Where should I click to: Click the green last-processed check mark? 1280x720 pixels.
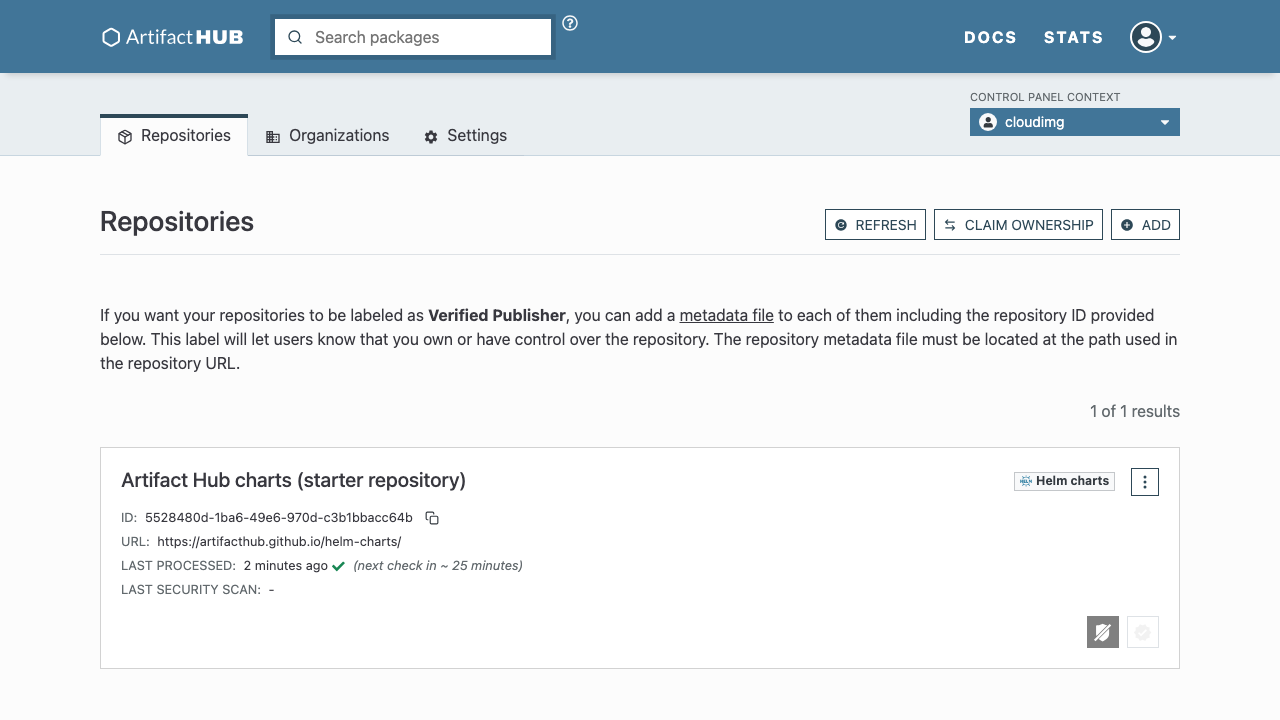pos(339,566)
